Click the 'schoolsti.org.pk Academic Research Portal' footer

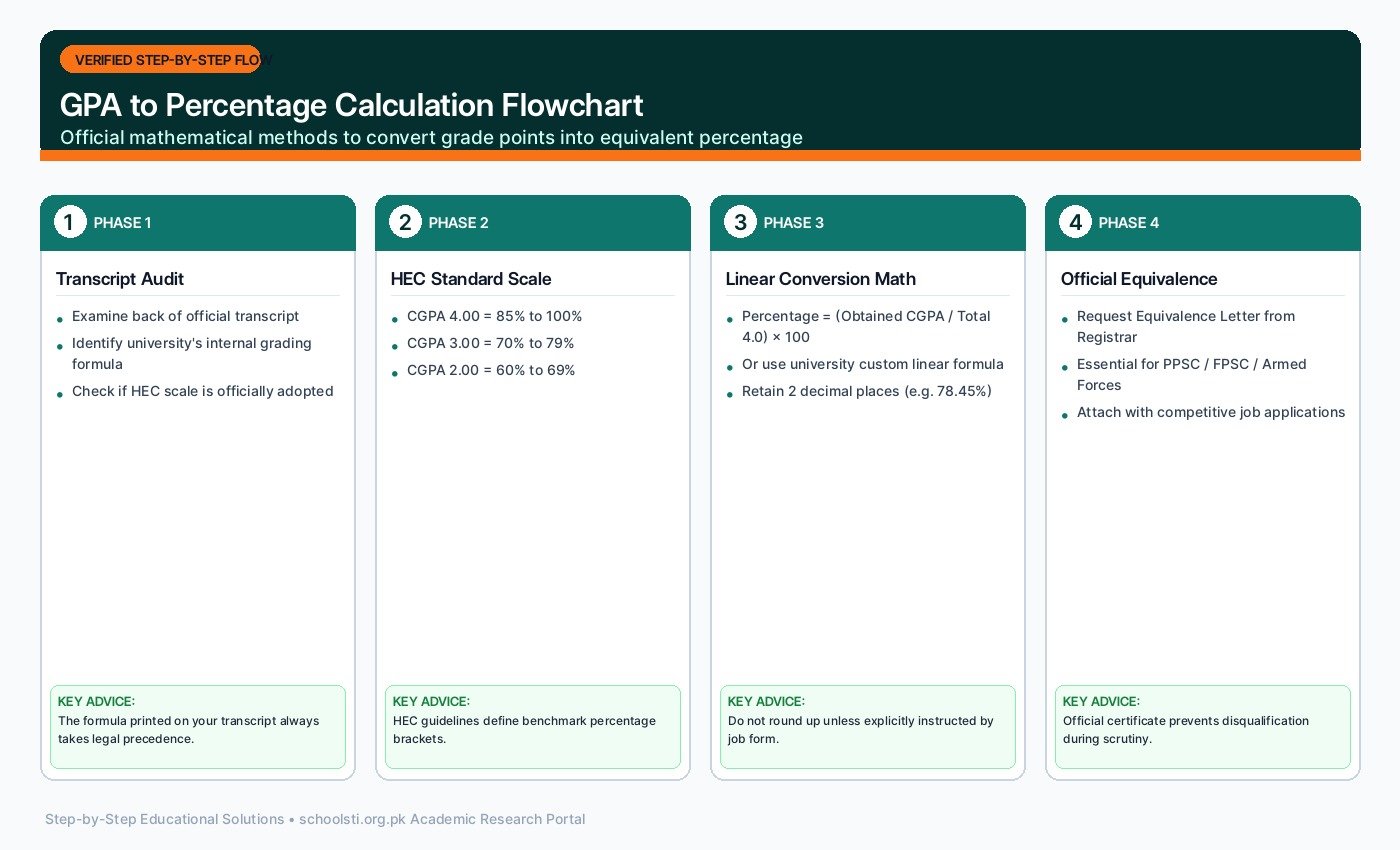pyautogui.click(x=442, y=819)
